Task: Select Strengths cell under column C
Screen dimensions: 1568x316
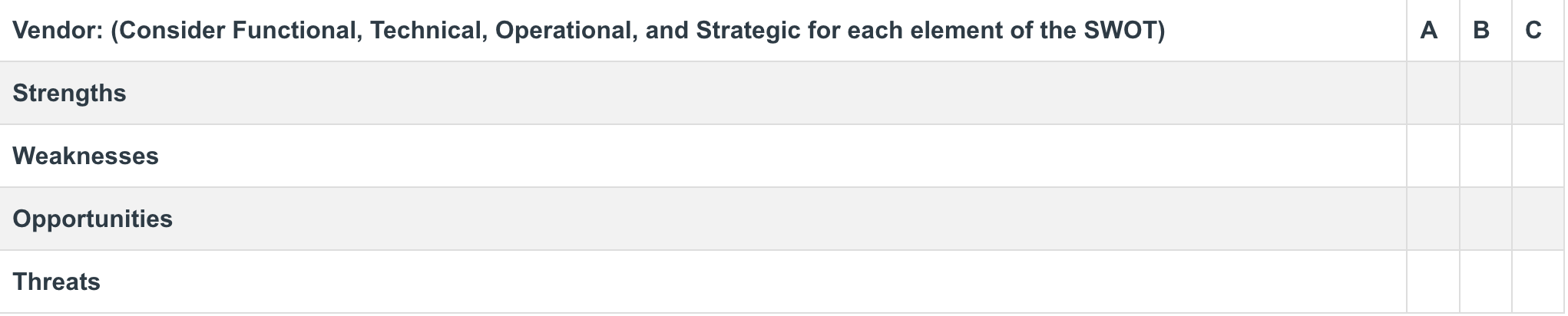Action: 1538,93
